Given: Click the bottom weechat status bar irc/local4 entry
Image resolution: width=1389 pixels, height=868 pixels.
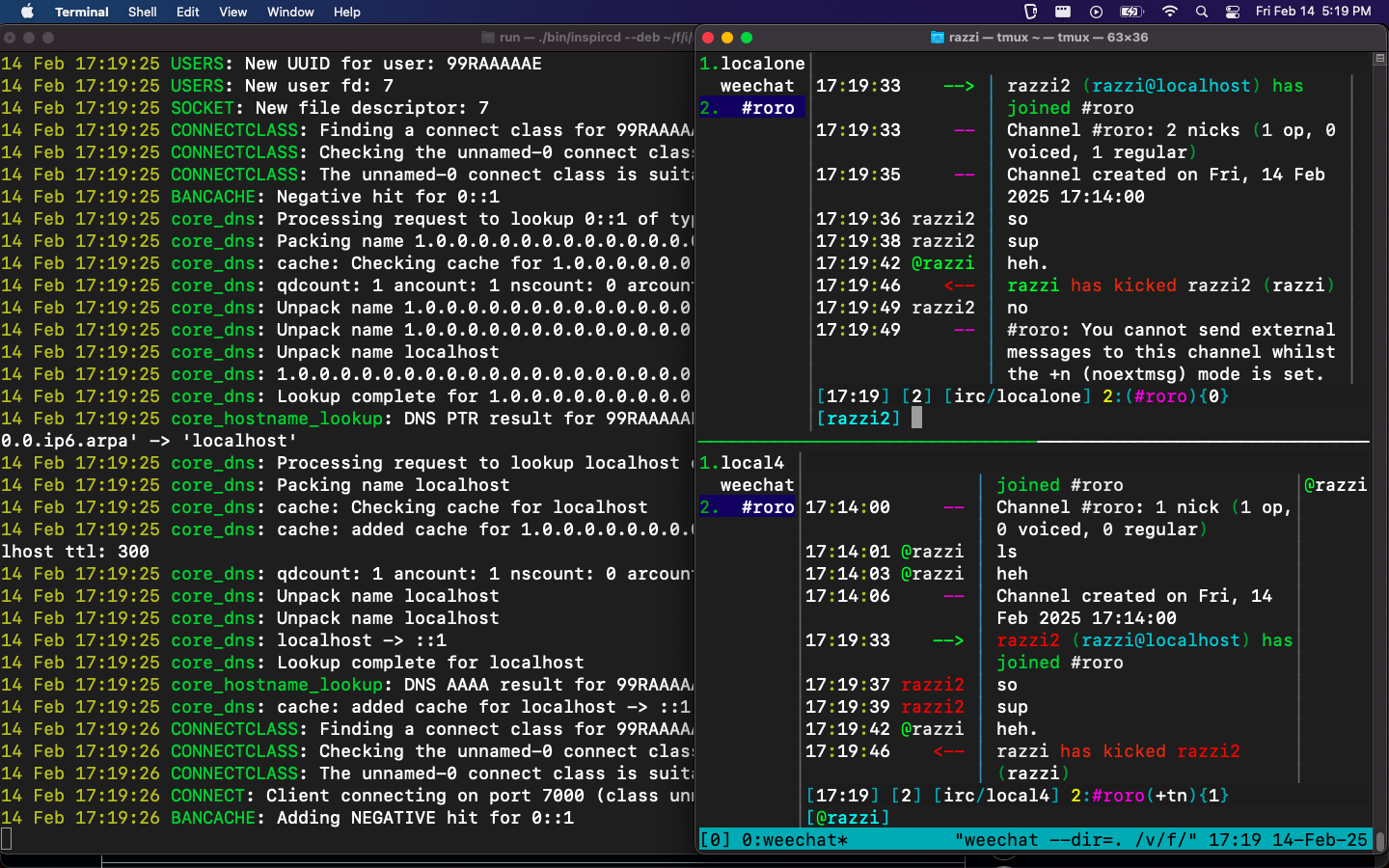Looking at the screenshot, I should coord(995,796).
